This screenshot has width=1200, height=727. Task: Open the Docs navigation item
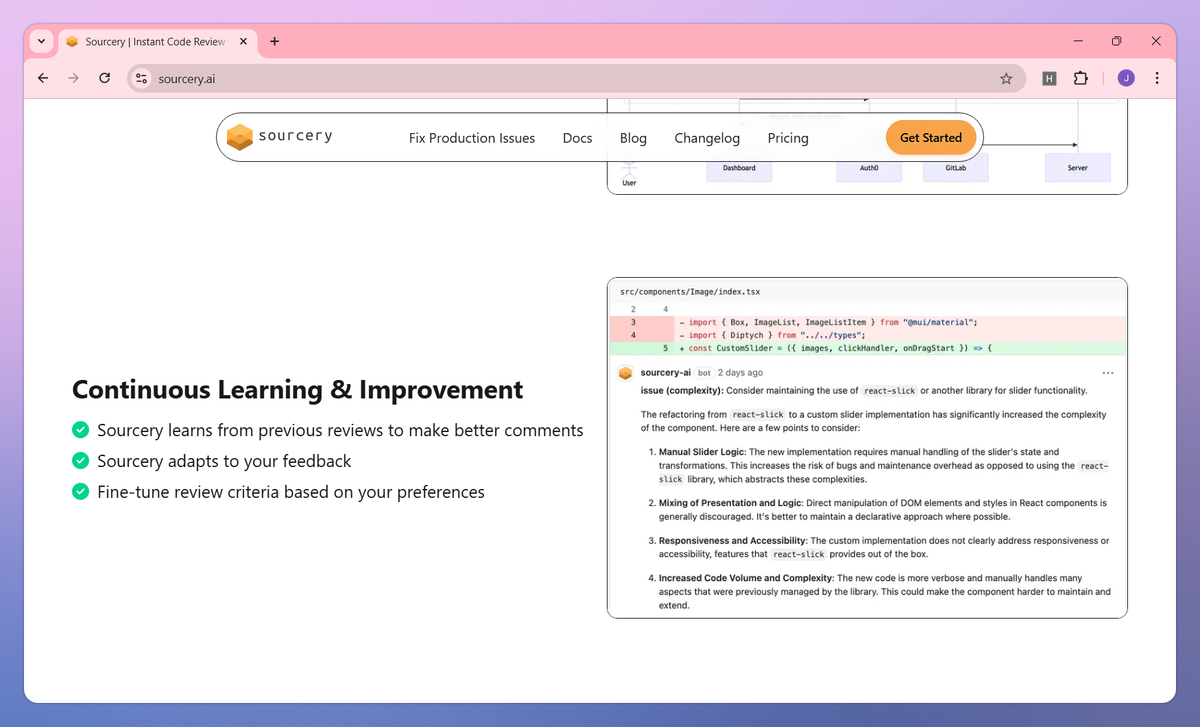(x=577, y=138)
